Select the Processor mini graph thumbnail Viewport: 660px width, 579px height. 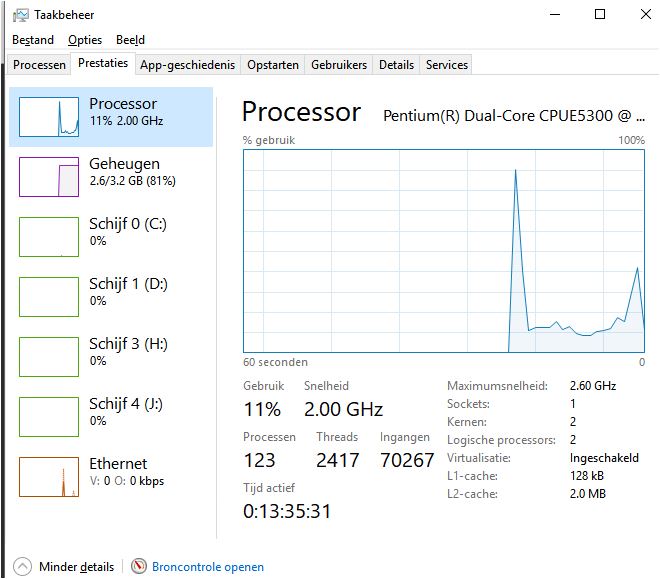[49, 117]
